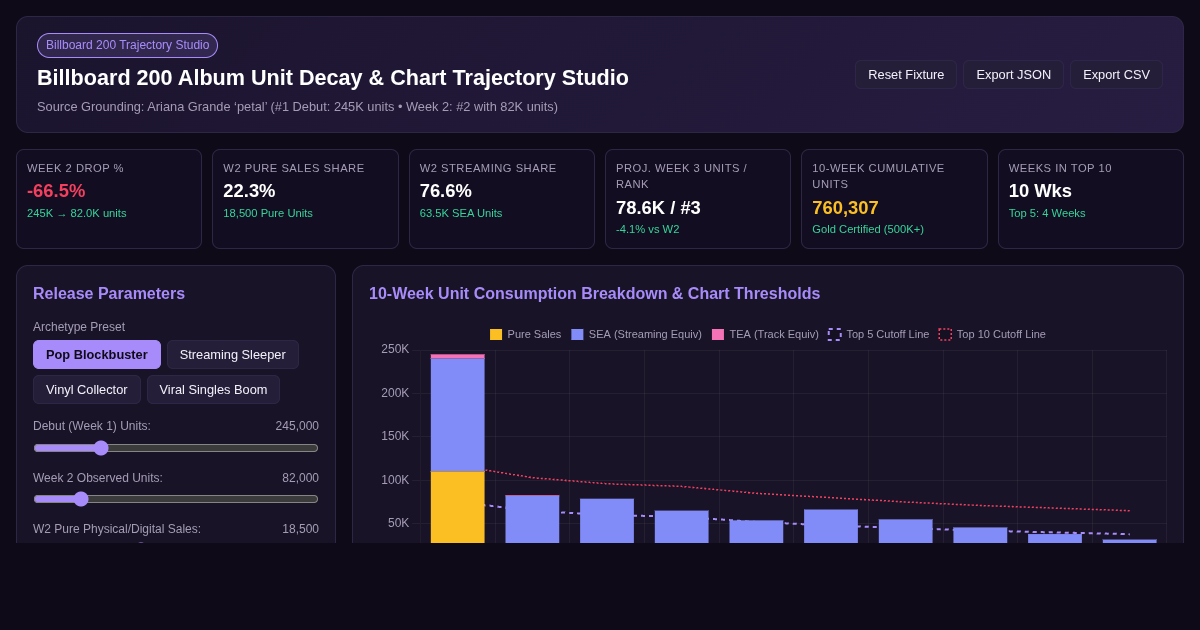Click the Release Parameters heading
Image resolution: width=1200 pixels, height=630 pixels.
click(109, 294)
